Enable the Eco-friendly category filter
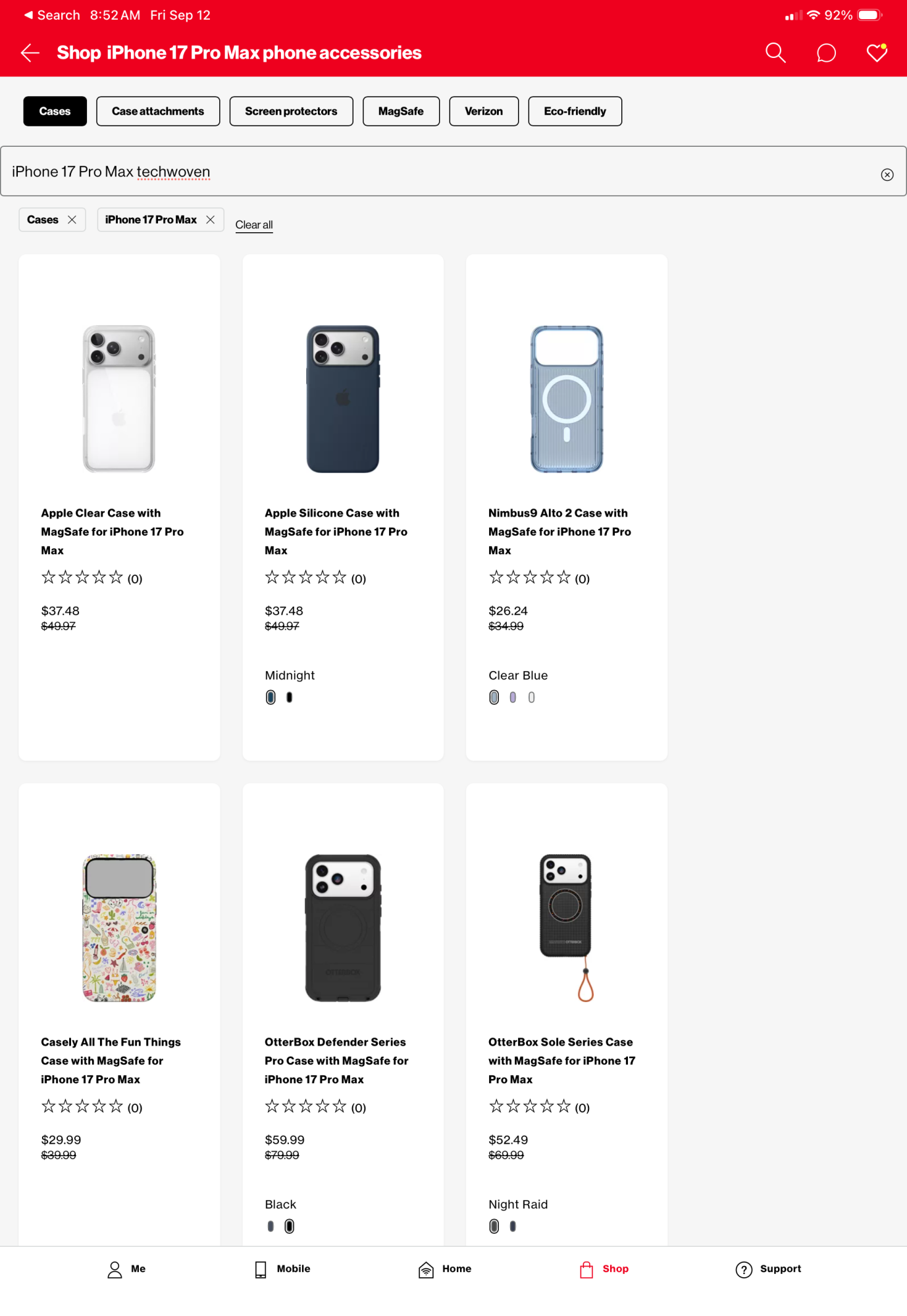The image size is (907, 1316). [x=575, y=111]
